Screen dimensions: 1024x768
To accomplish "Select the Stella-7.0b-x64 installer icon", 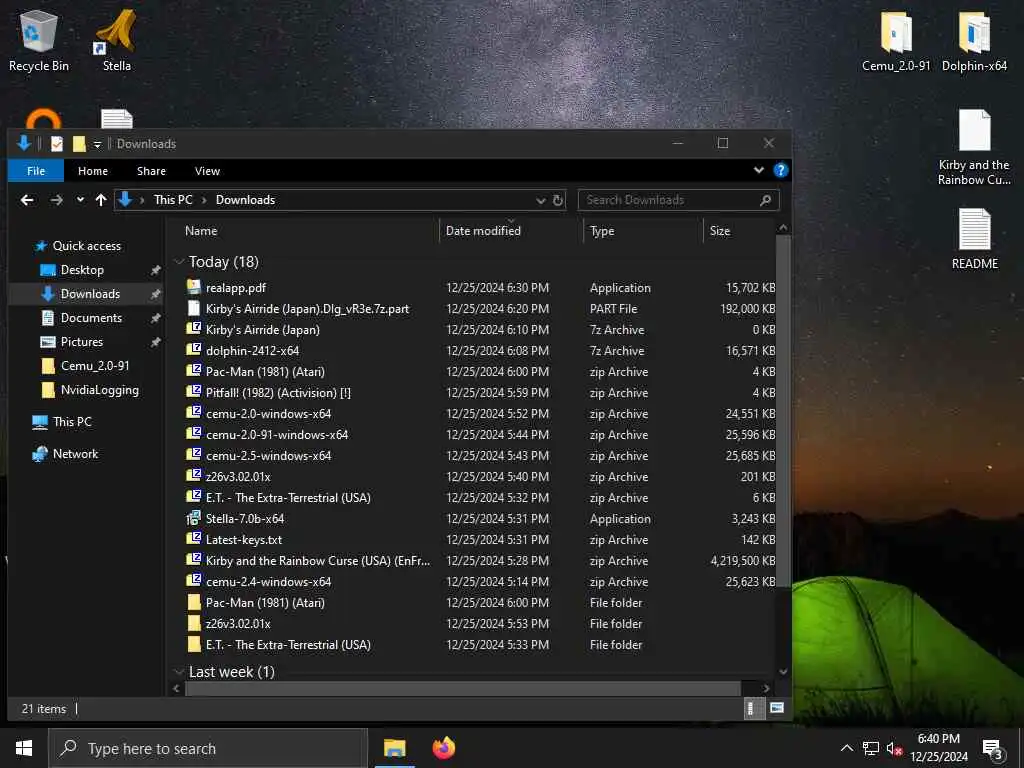I will tap(193, 518).
